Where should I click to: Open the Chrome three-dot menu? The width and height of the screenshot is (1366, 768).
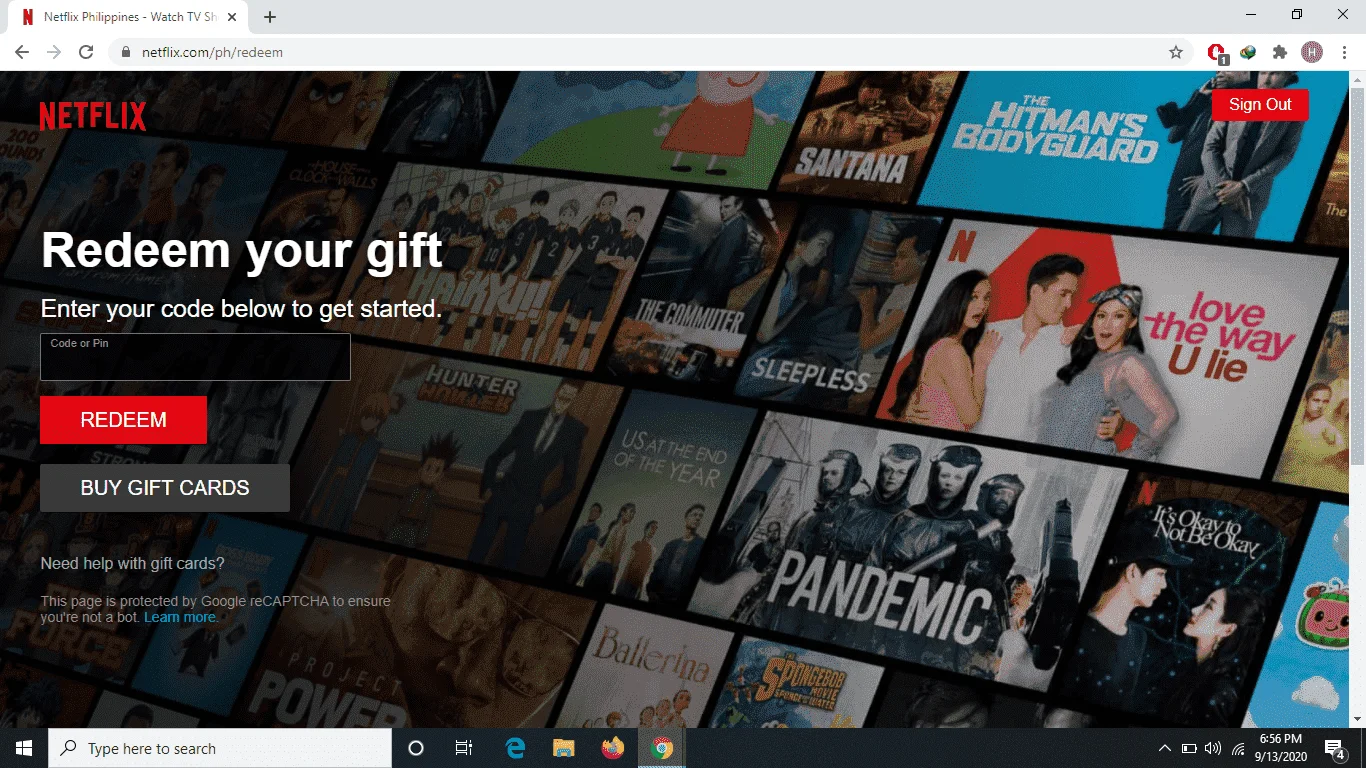click(x=1343, y=52)
